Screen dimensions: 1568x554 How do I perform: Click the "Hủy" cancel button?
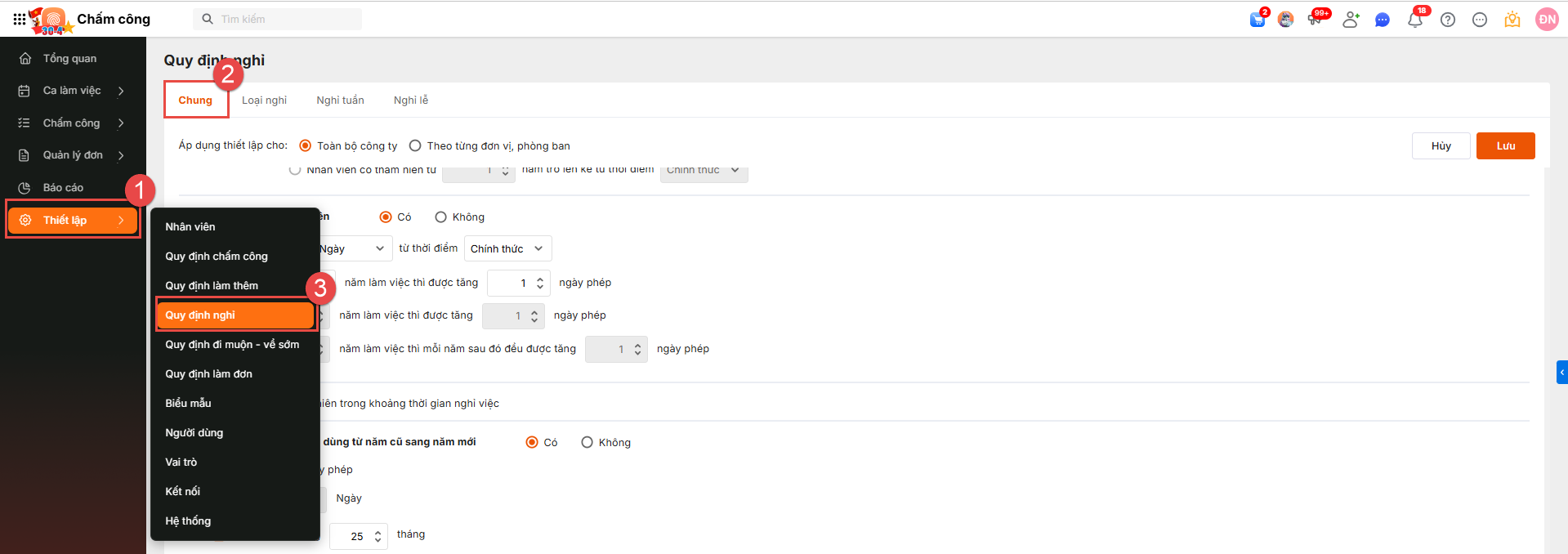coord(1441,145)
